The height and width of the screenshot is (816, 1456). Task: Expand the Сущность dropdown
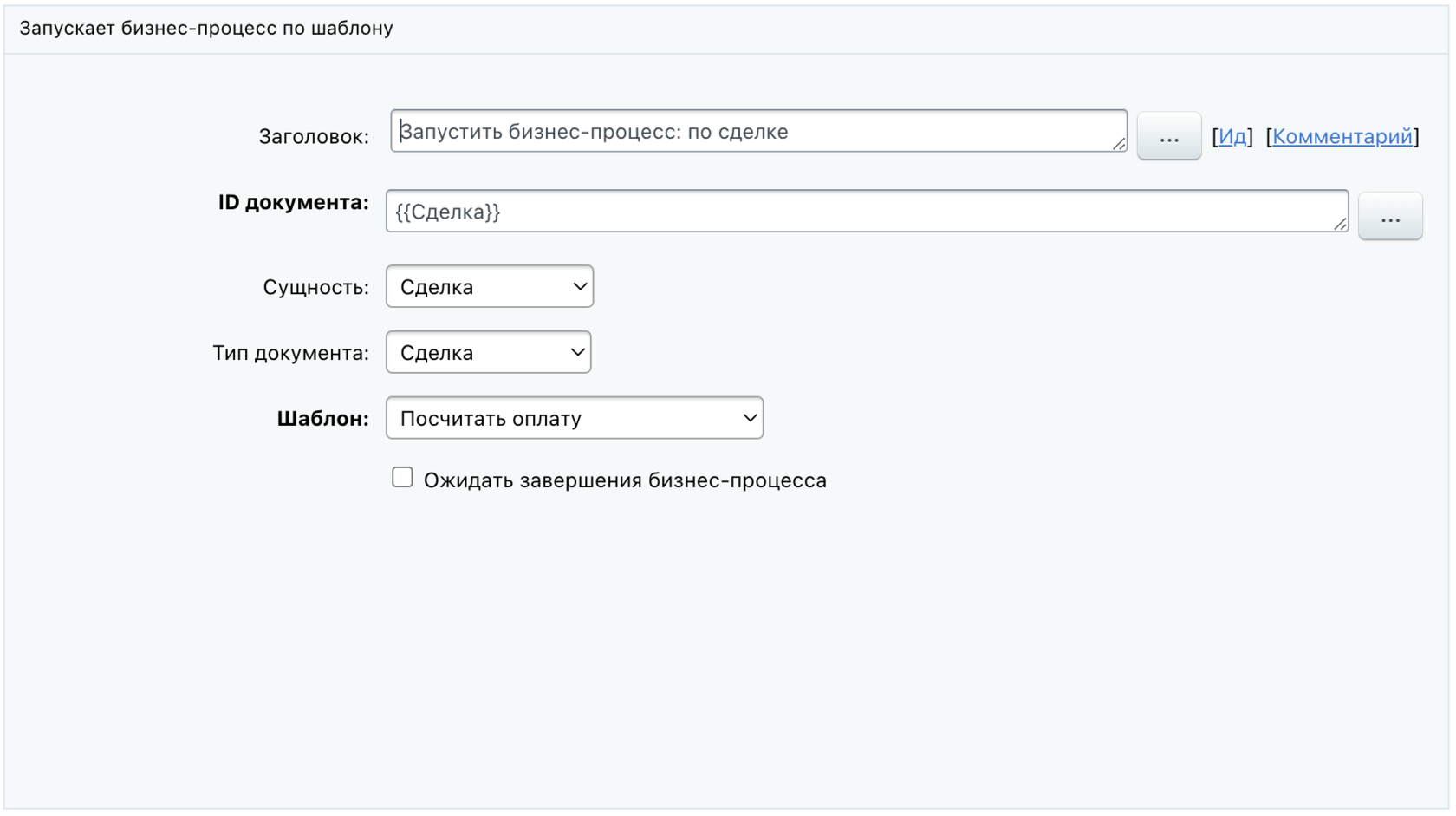(x=489, y=287)
